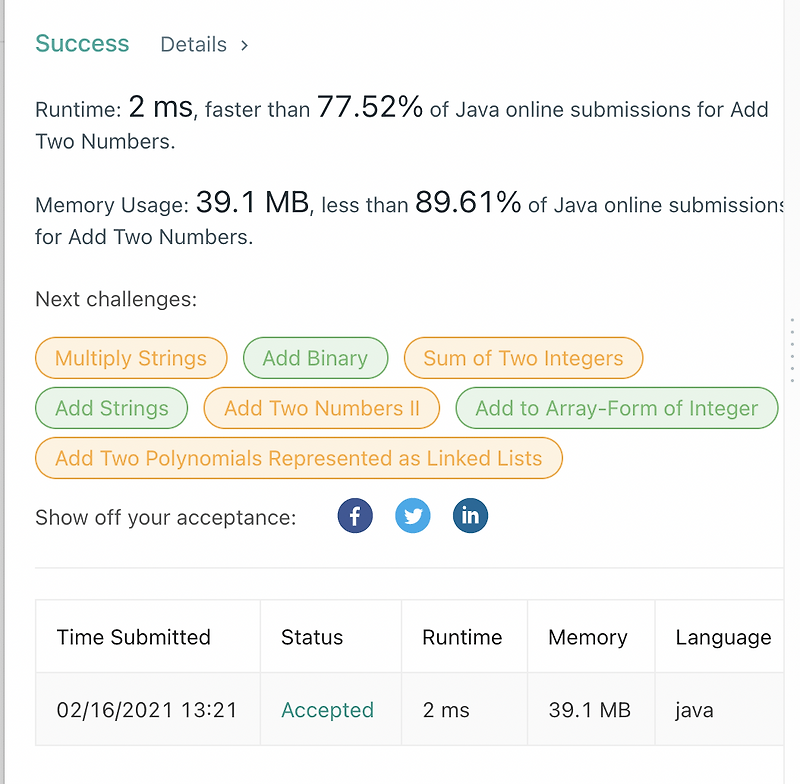Screen dimensions: 800x784
Task: Go to Add Strings challenge
Action: tap(112, 408)
